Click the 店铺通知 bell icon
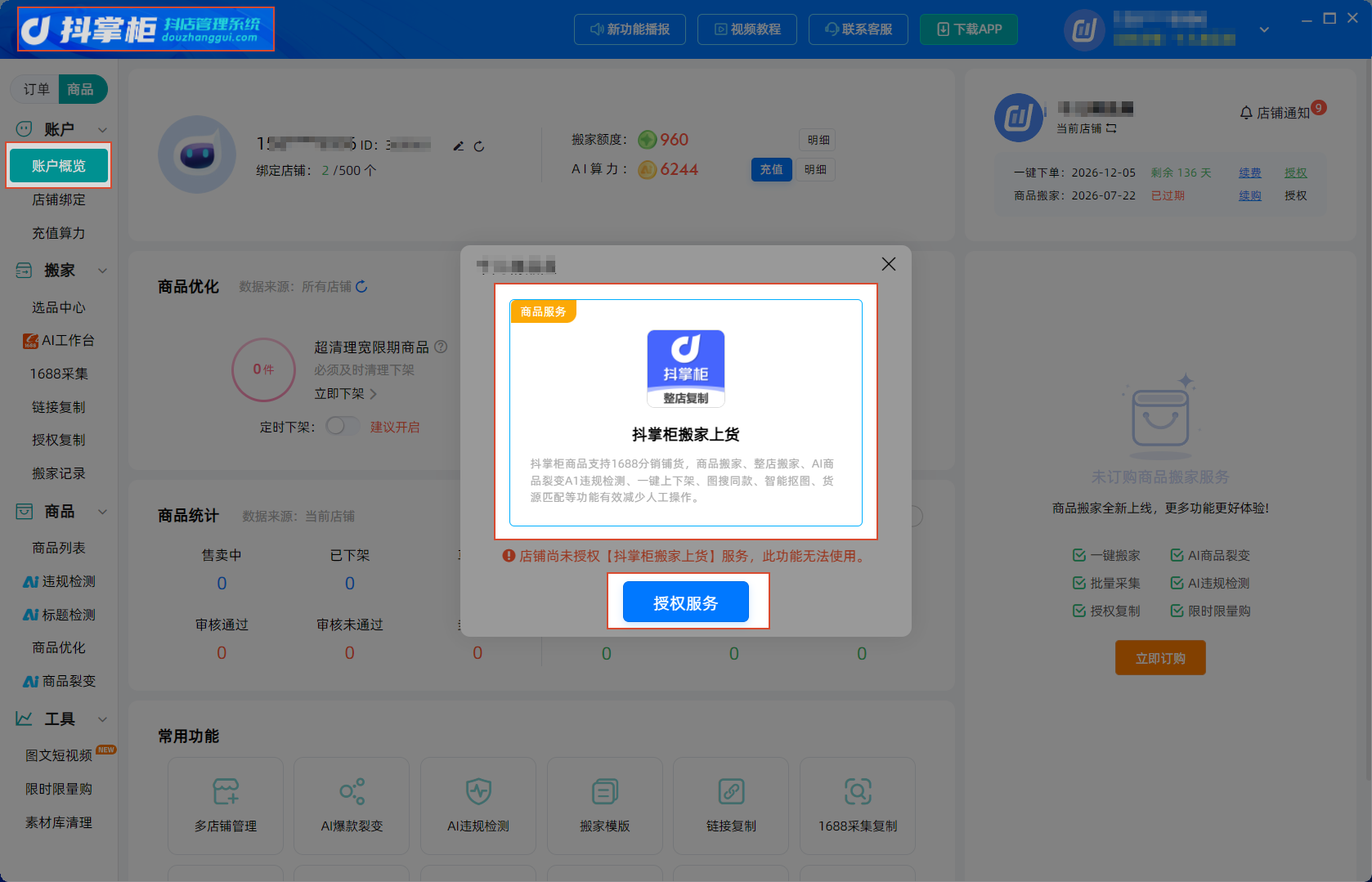The height and width of the screenshot is (882, 1372). tap(1246, 113)
